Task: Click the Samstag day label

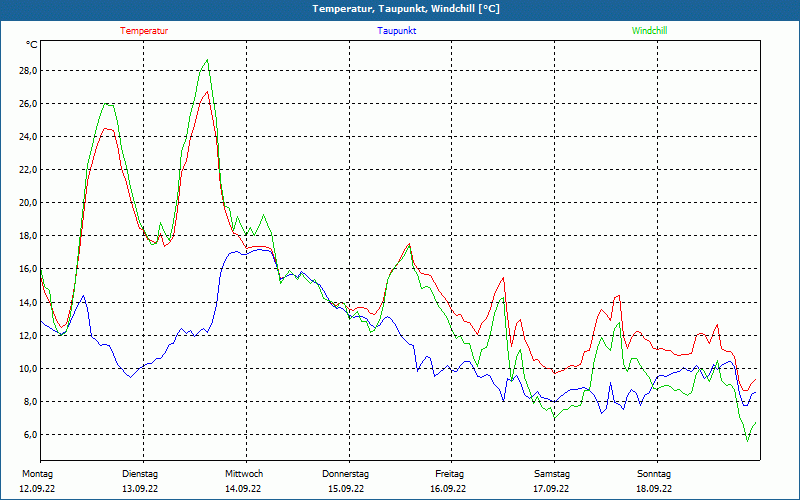Action: 552,474
